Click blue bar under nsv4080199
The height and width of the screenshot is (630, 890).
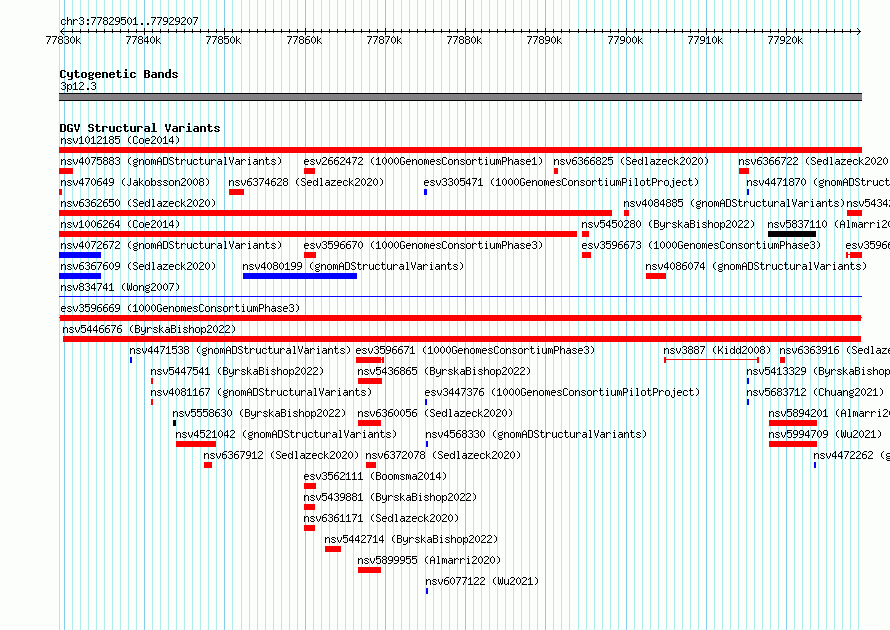coord(300,276)
